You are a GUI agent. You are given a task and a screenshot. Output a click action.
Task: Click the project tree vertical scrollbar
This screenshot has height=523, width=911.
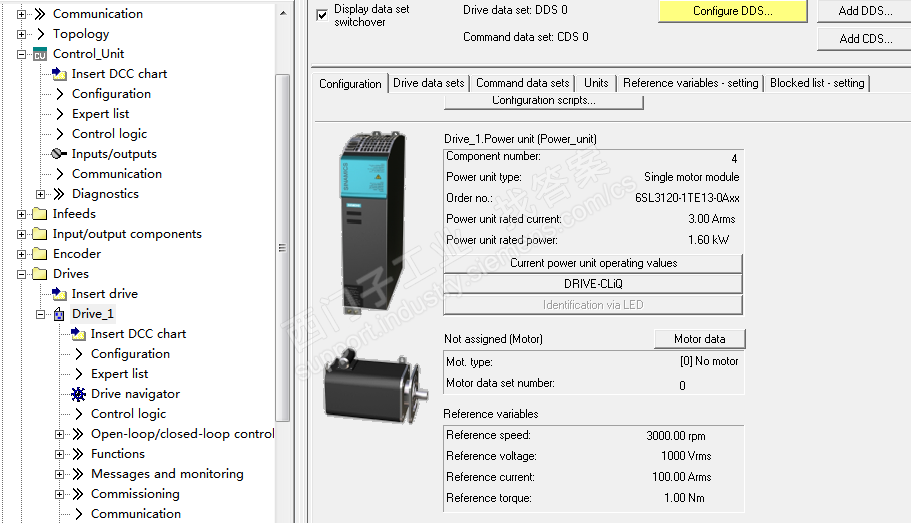[x=282, y=248]
